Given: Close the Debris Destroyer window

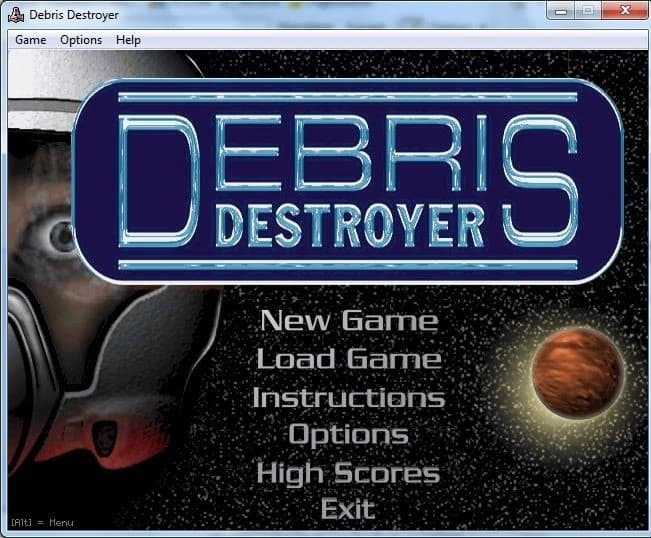Looking at the screenshot, I should (624, 10).
